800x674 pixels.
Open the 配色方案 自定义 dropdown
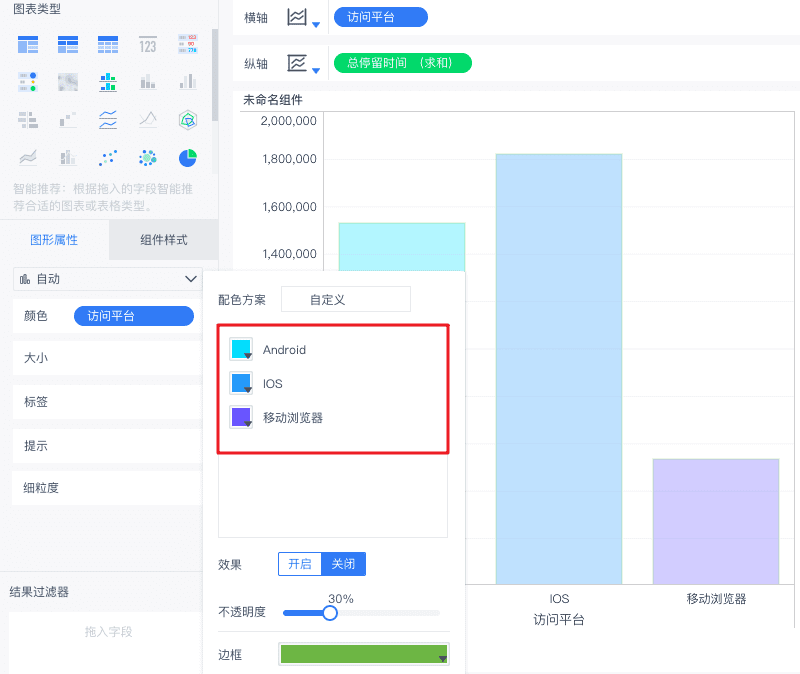click(345, 299)
